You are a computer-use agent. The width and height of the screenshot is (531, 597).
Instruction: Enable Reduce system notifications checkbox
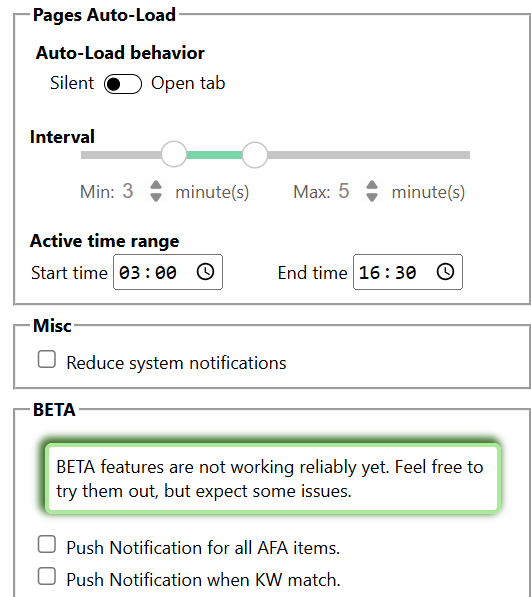(x=47, y=359)
